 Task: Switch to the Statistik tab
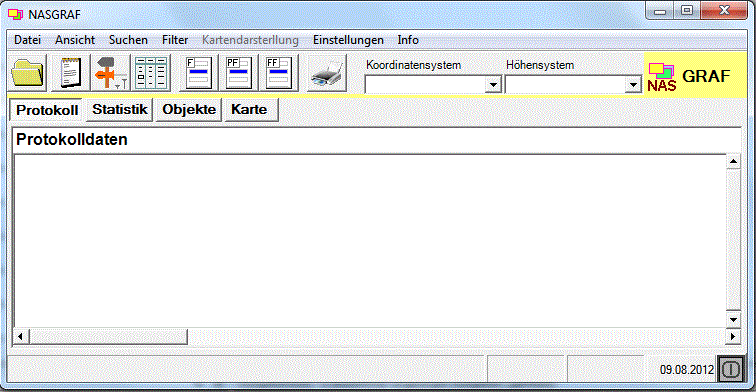[120, 109]
